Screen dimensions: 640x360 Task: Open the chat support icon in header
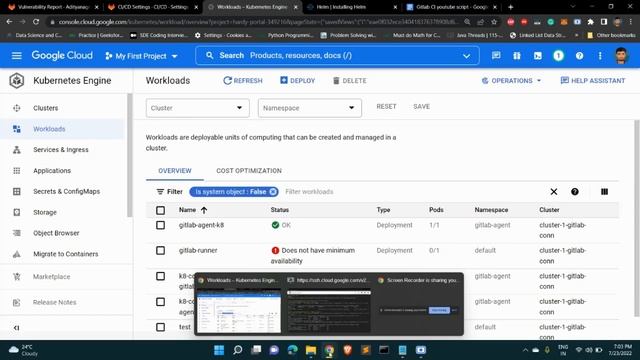point(496,56)
